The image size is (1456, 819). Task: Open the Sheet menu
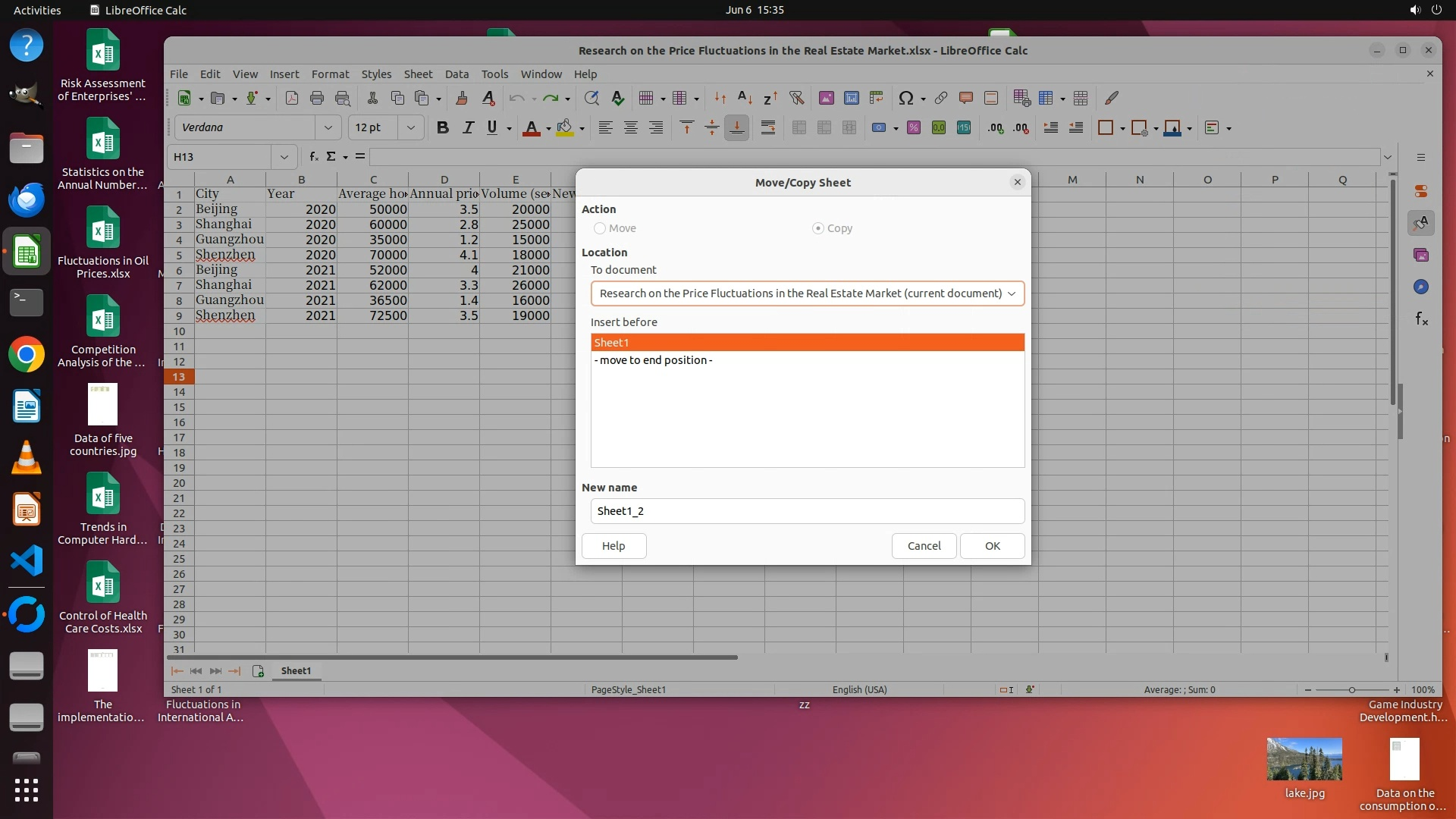[x=418, y=74]
